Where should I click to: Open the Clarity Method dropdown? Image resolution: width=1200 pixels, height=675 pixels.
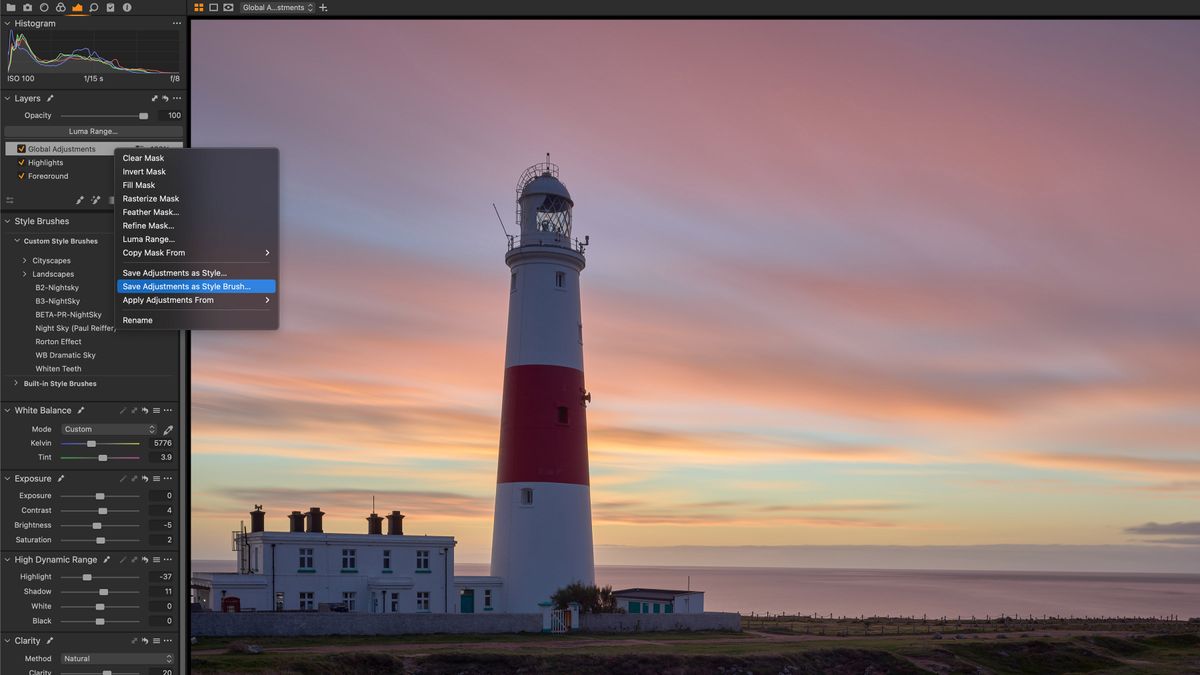click(117, 658)
